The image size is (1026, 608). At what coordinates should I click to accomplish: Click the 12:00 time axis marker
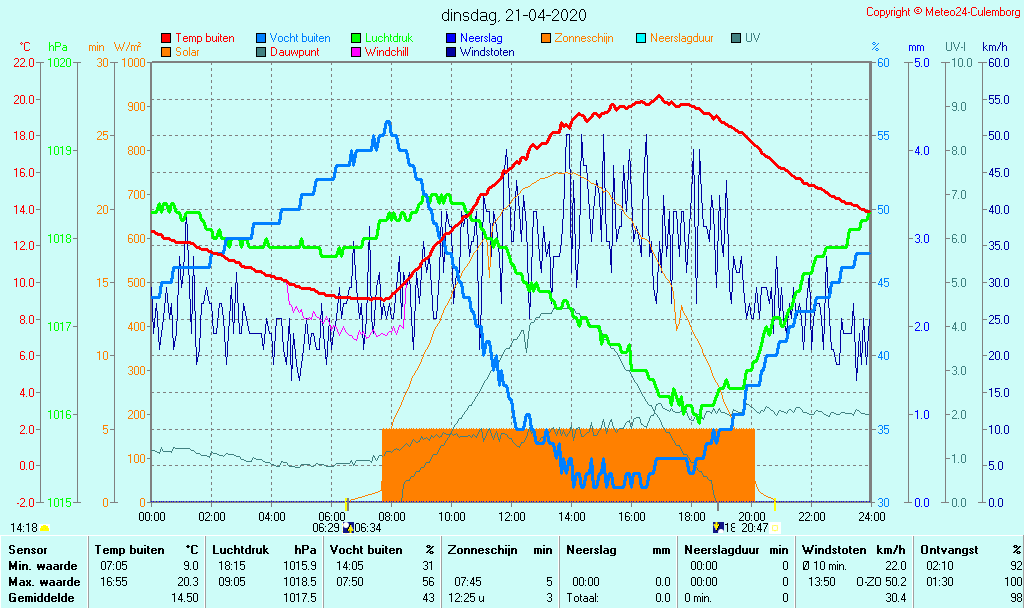(511, 516)
